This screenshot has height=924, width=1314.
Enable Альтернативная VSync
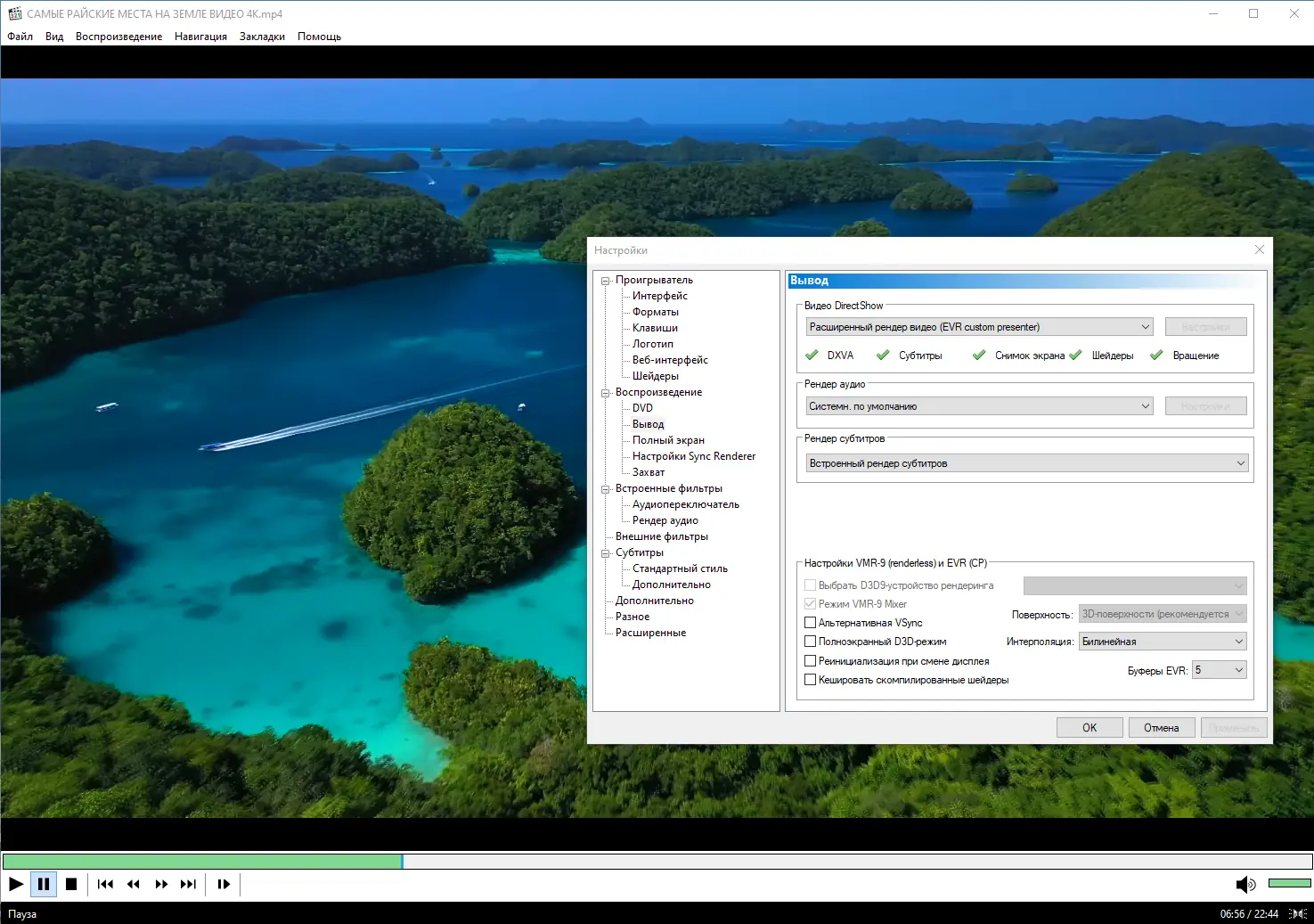(810, 622)
